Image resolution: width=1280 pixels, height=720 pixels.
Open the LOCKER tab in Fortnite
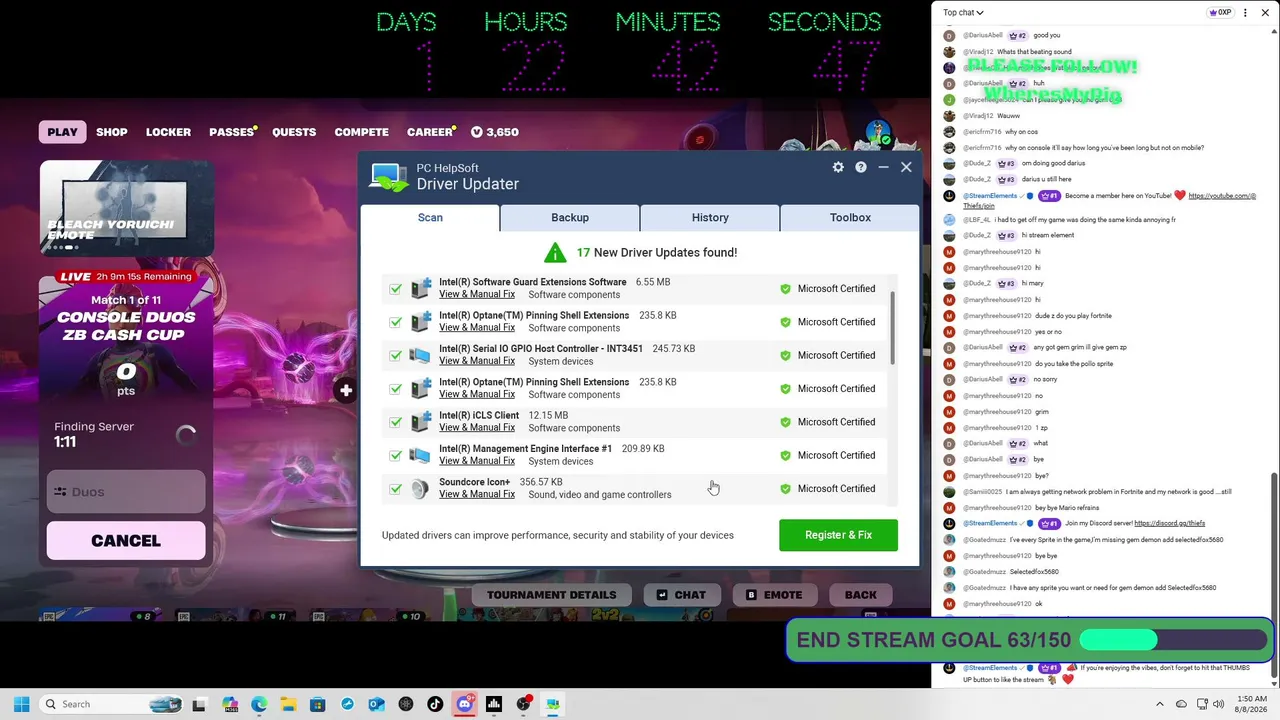168,132
